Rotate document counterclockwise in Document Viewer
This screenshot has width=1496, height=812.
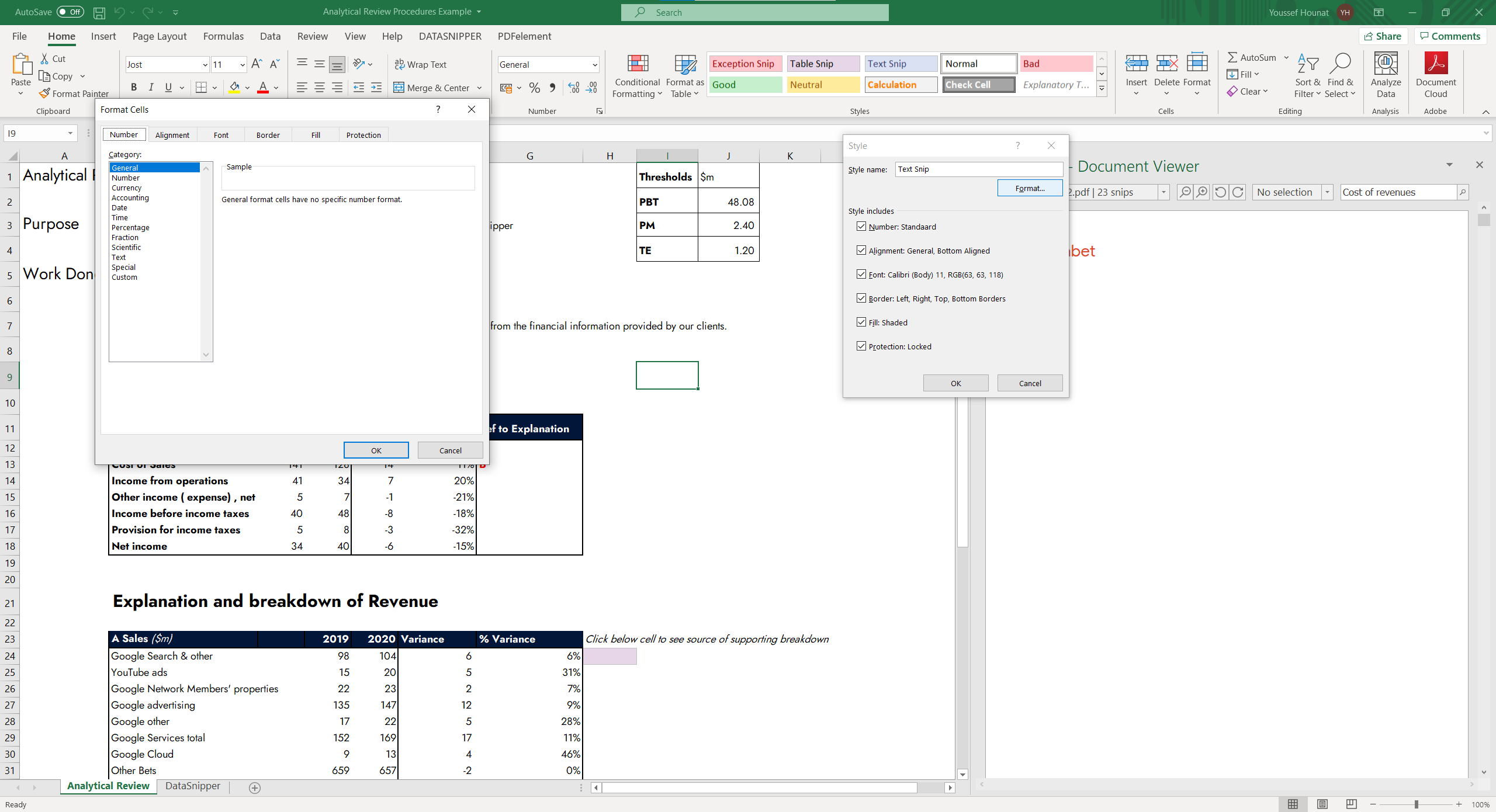point(1220,192)
